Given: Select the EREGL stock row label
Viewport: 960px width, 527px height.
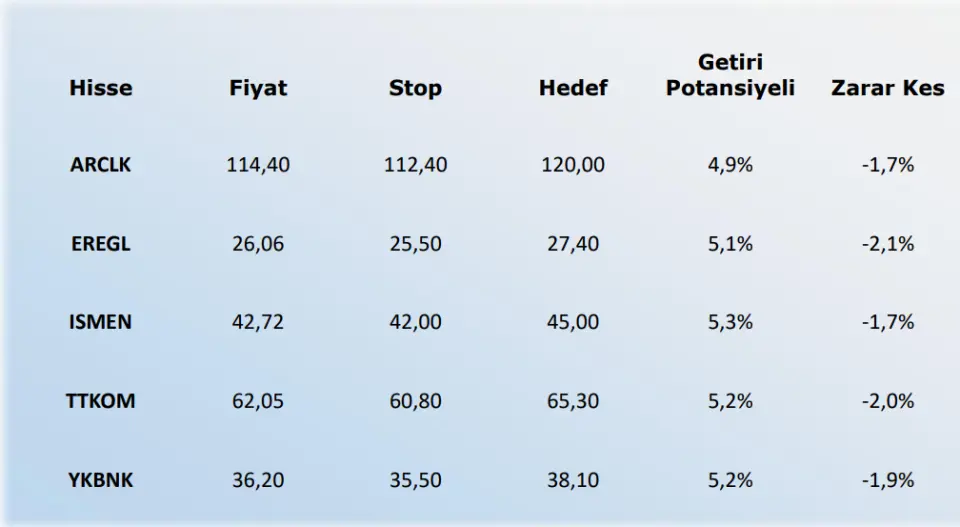Looking at the screenshot, I should [x=101, y=244].
